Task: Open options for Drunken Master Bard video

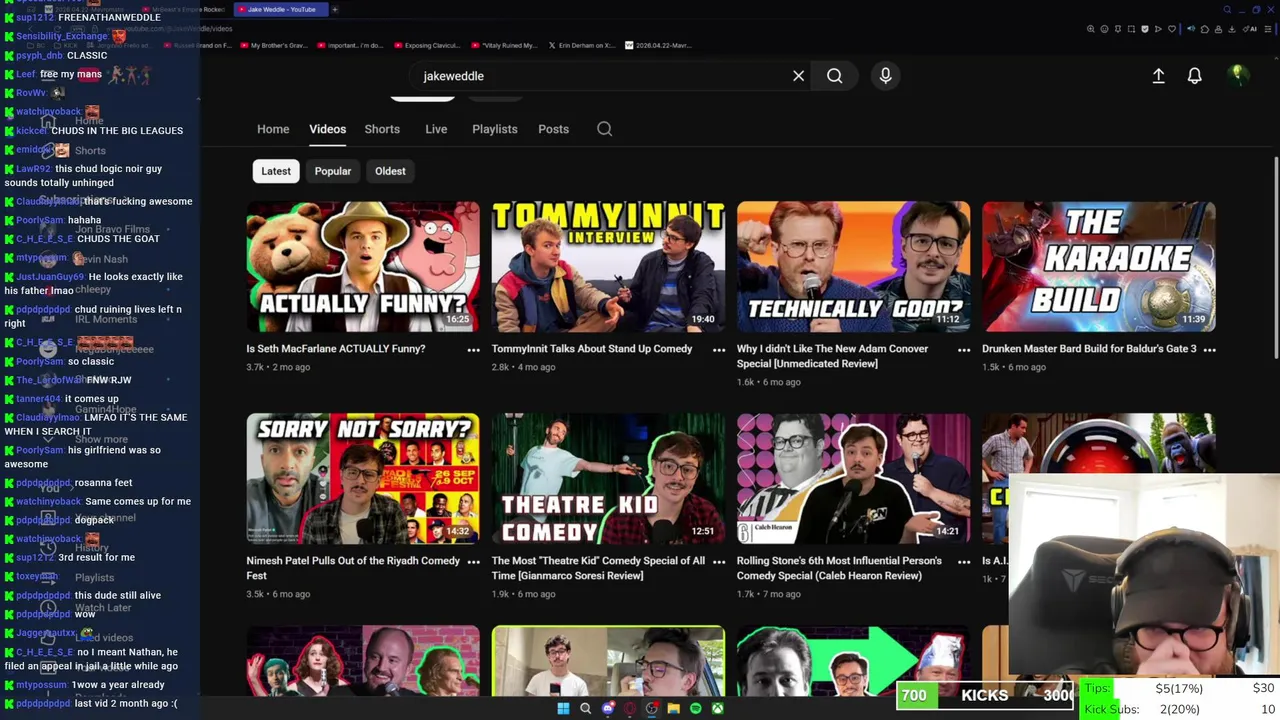Action: coord(1209,350)
